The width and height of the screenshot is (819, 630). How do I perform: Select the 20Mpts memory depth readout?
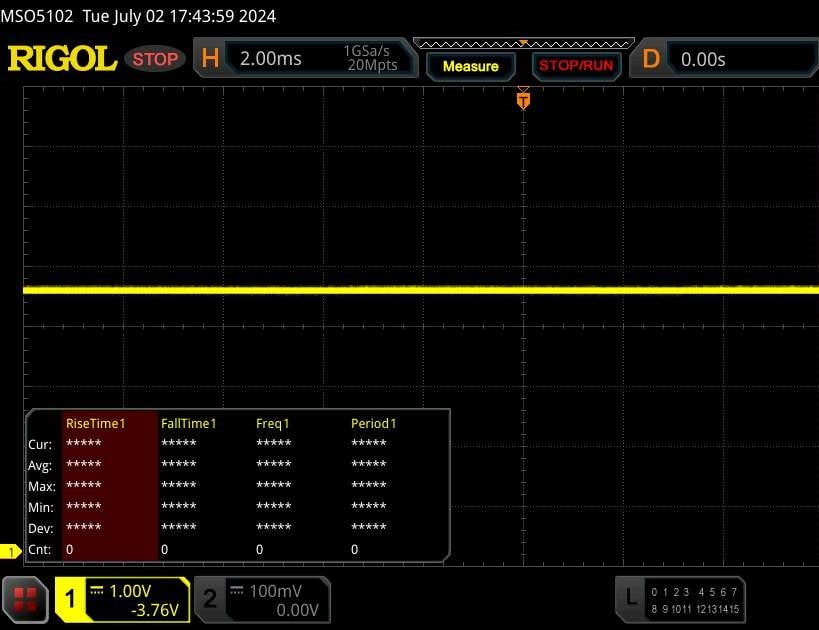[372, 65]
